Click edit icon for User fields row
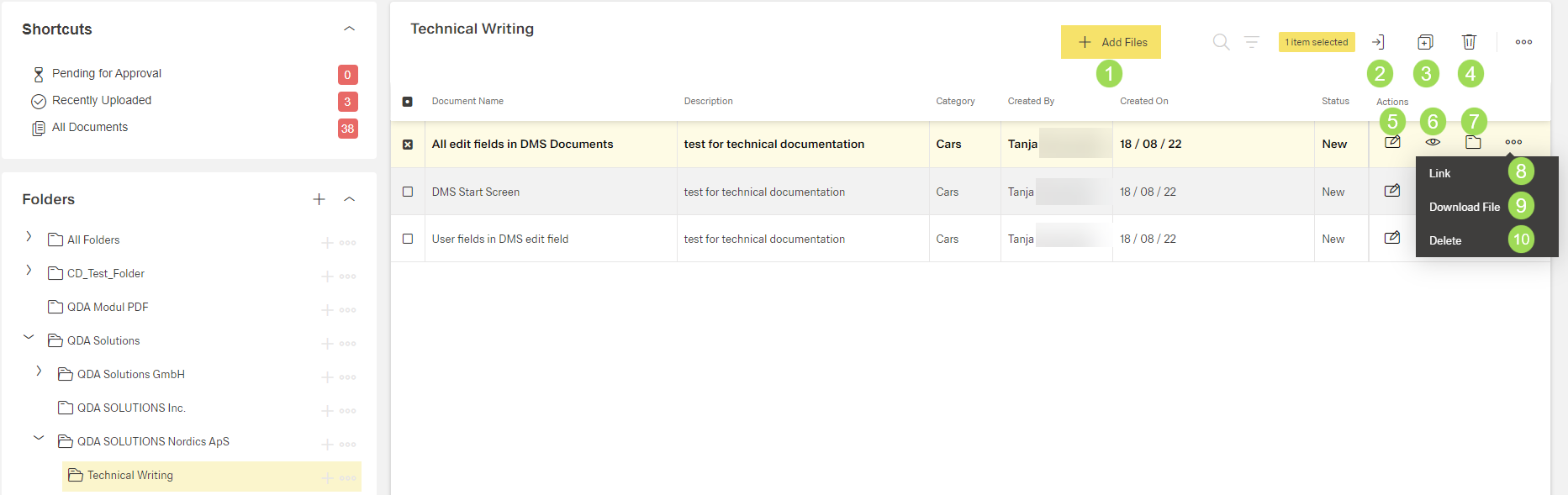Screen dimensions: 1568x495 click(x=1392, y=238)
